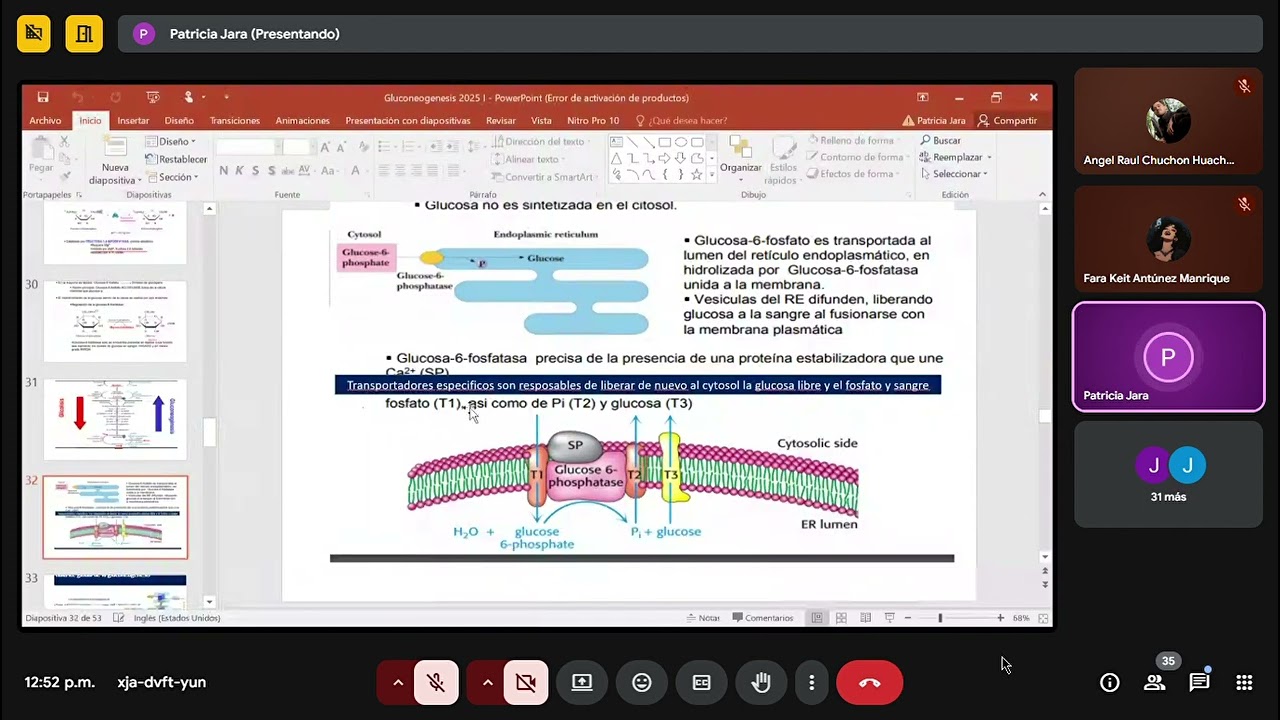Select Angel Raul Chuchon participant tile
The image size is (1280, 720).
(x=1168, y=121)
